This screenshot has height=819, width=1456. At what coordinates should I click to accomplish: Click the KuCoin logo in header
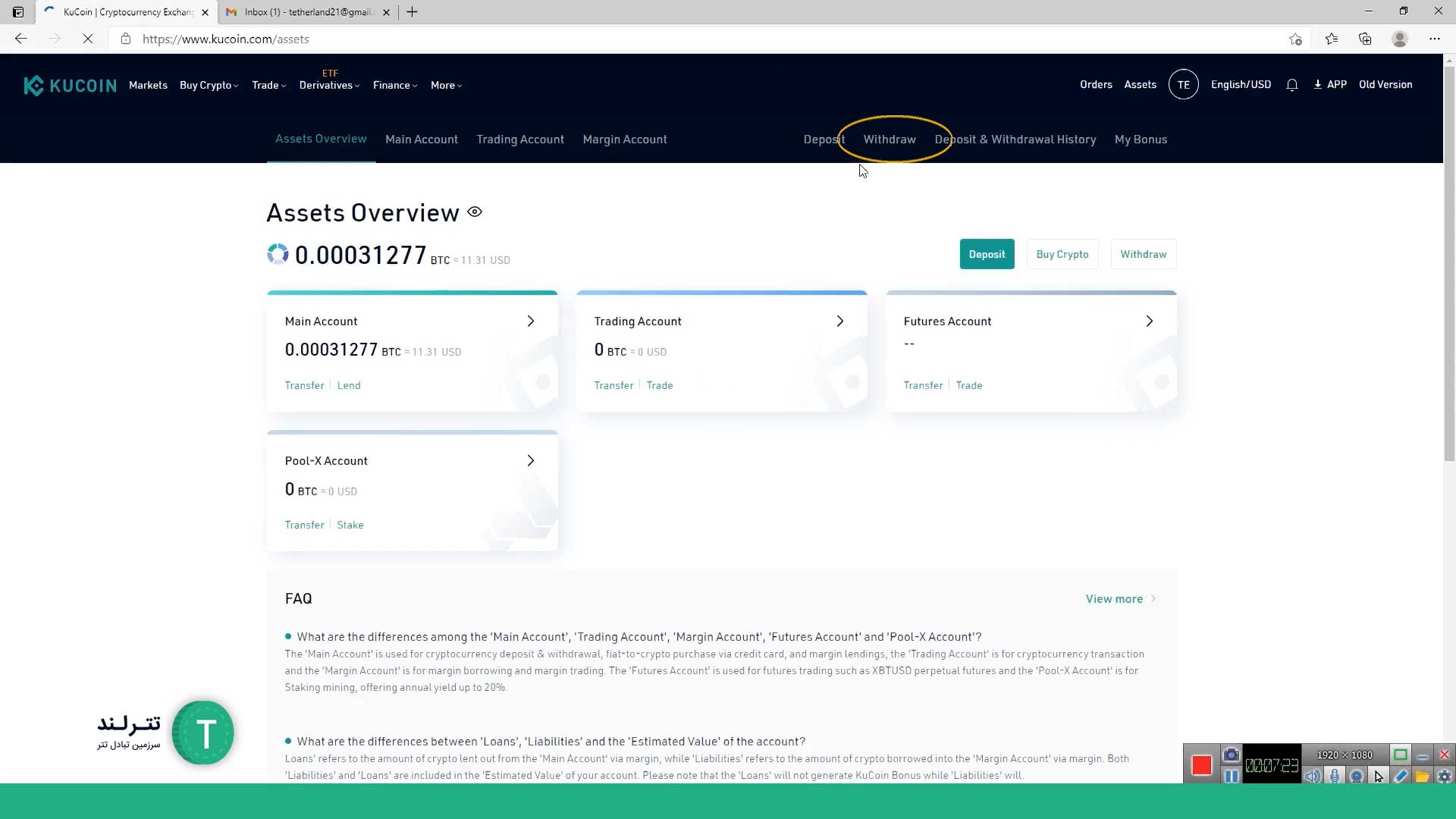click(x=70, y=85)
